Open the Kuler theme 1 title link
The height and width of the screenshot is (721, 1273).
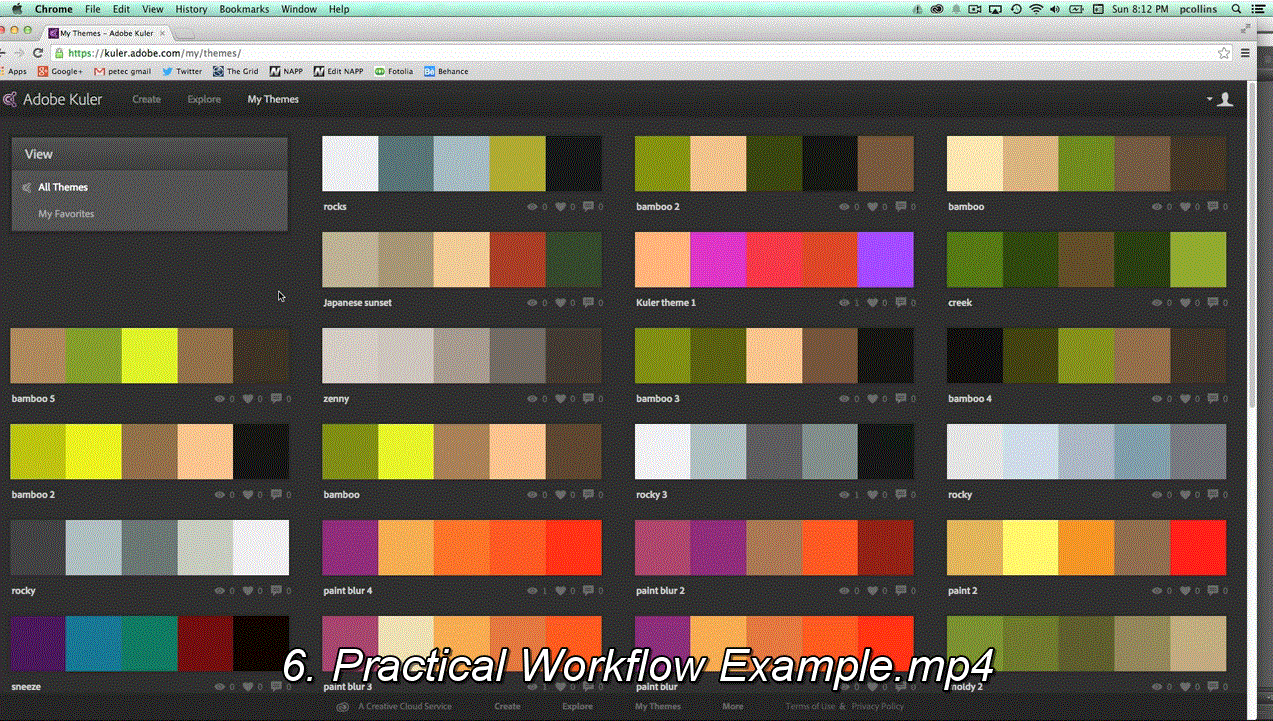(x=665, y=303)
